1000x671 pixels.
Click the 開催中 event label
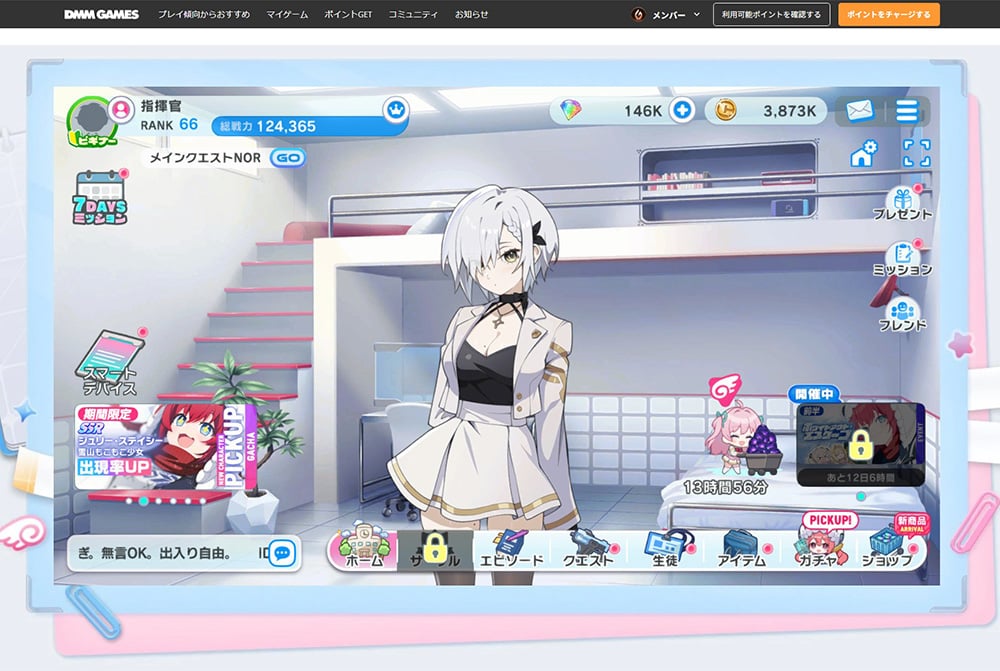(x=814, y=394)
